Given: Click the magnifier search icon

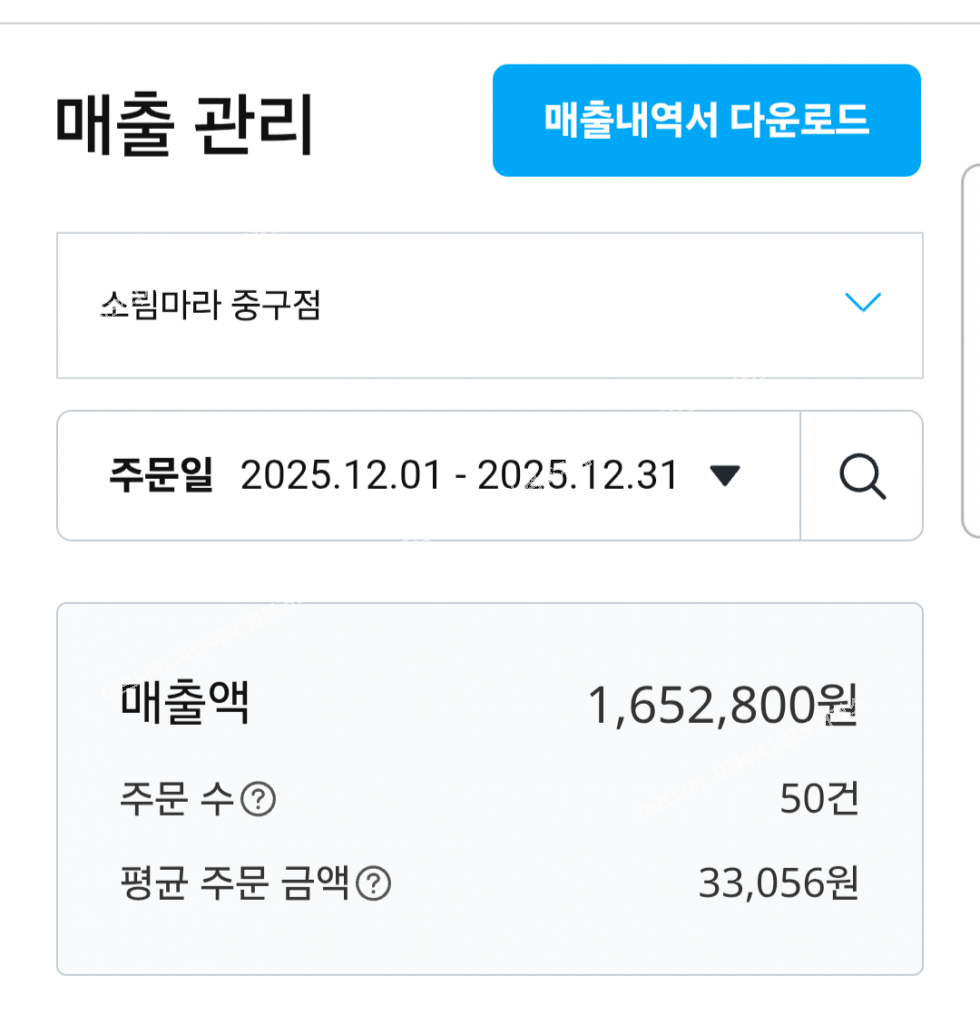Looking at the screenshot, I should point(862,477).
